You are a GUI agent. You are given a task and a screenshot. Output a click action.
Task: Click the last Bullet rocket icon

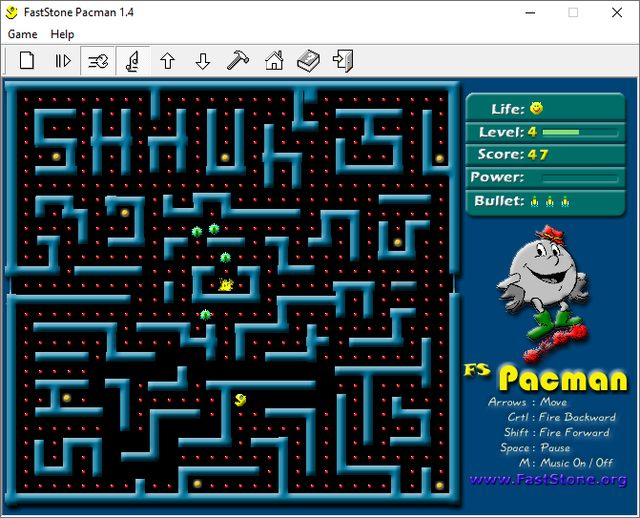coord(565,201)
